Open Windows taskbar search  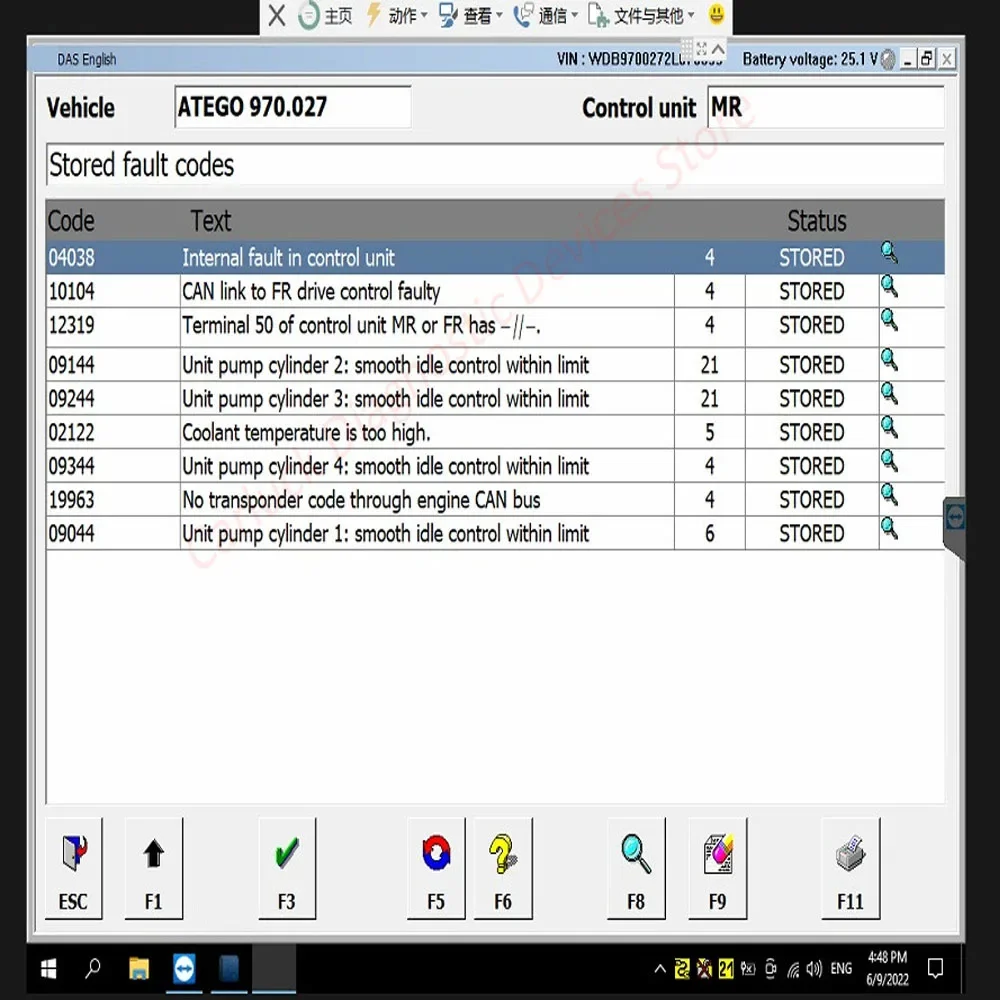pos(93,969)
